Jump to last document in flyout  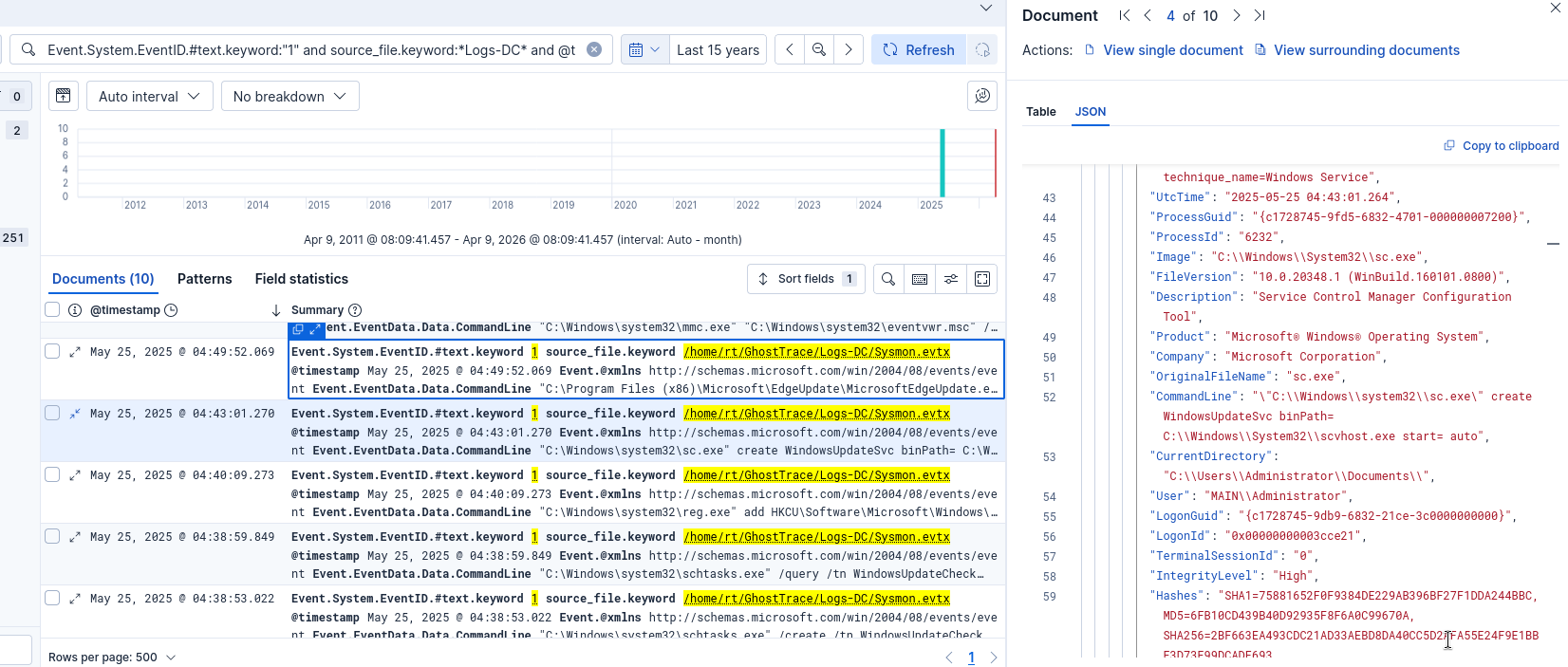(1260, 15)
